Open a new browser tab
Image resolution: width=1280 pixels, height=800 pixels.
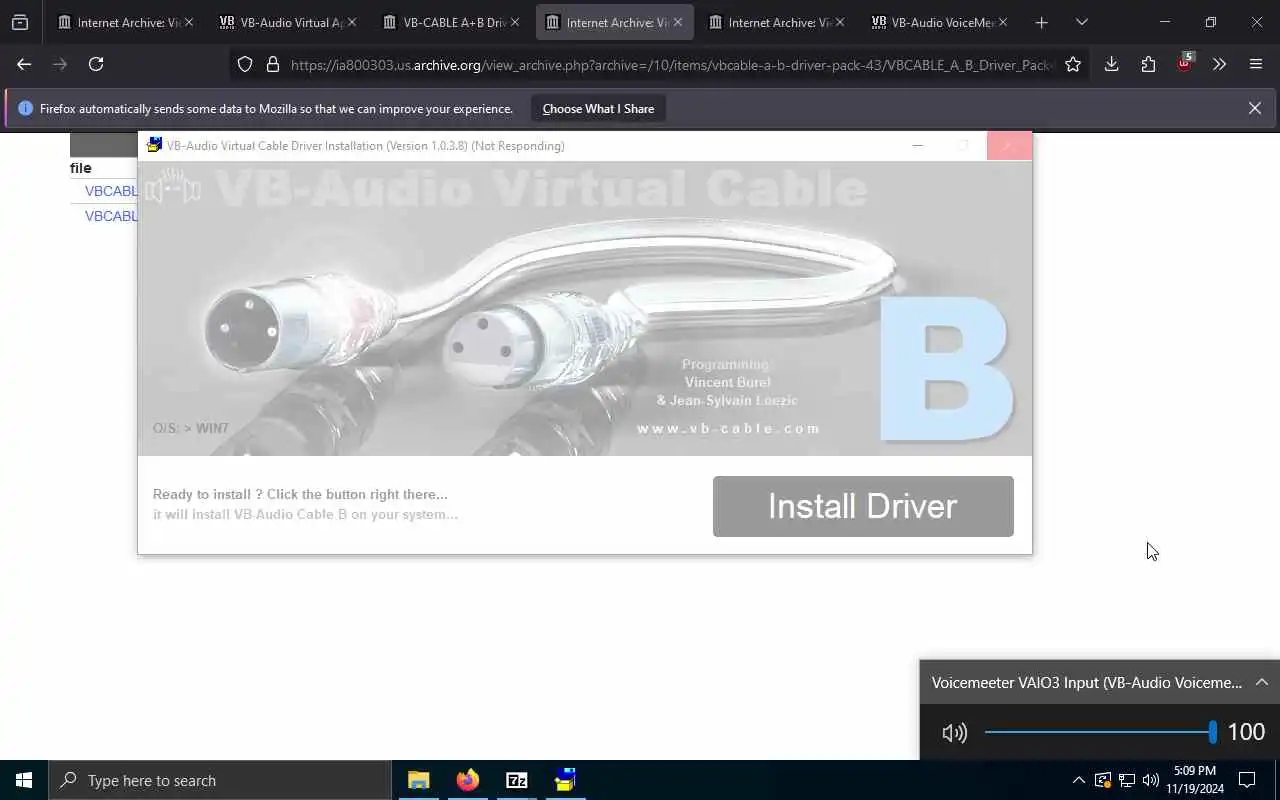tap(1041, 22)
